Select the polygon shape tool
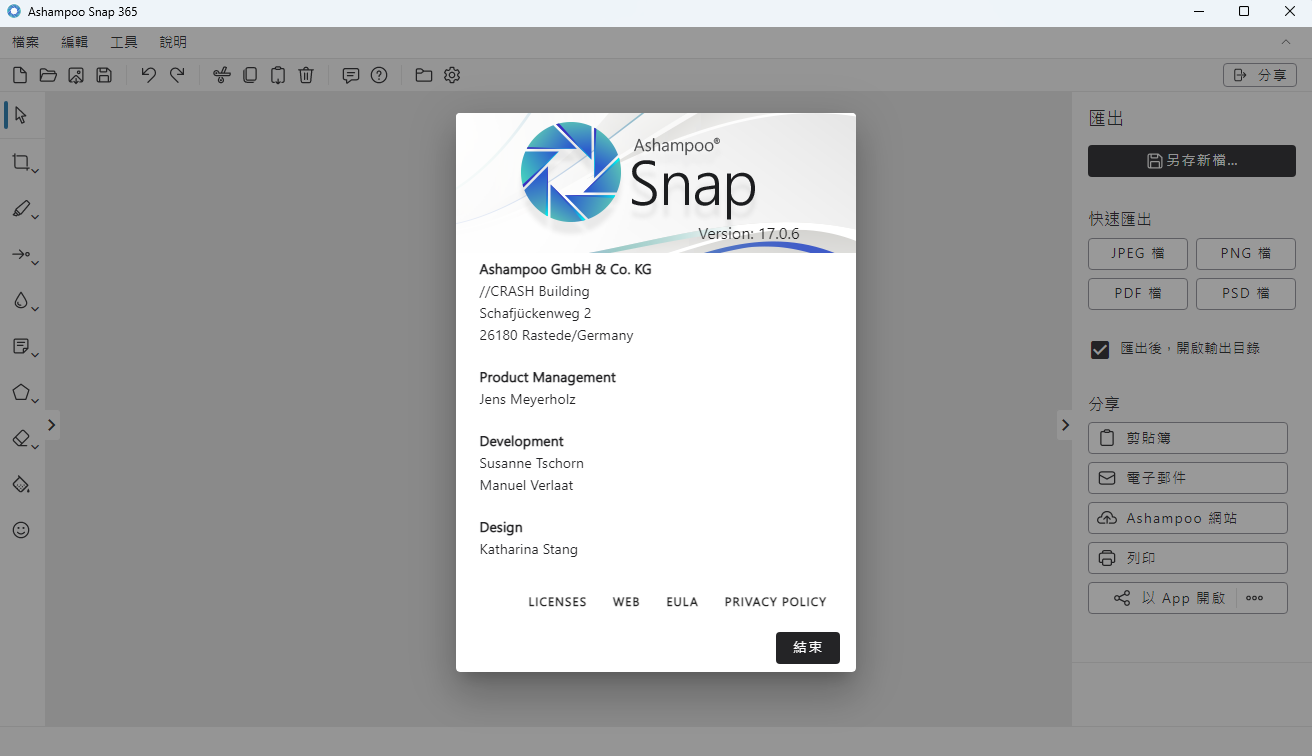 (x=20, y=392)
